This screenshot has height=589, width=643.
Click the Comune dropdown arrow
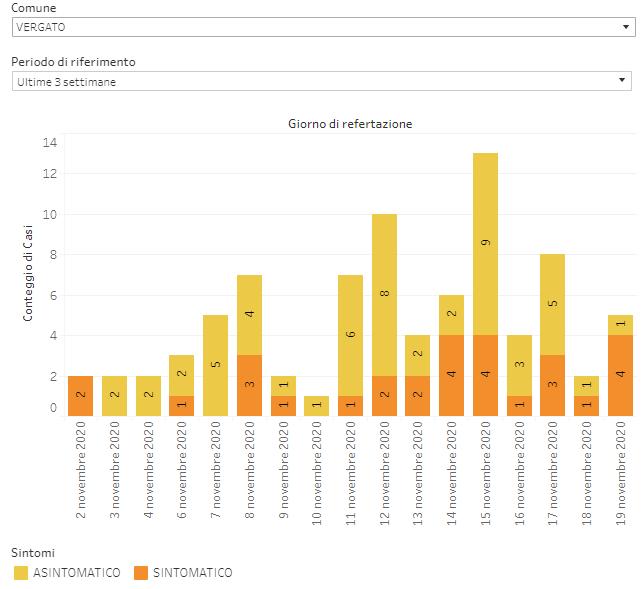(x=624, y=27)
